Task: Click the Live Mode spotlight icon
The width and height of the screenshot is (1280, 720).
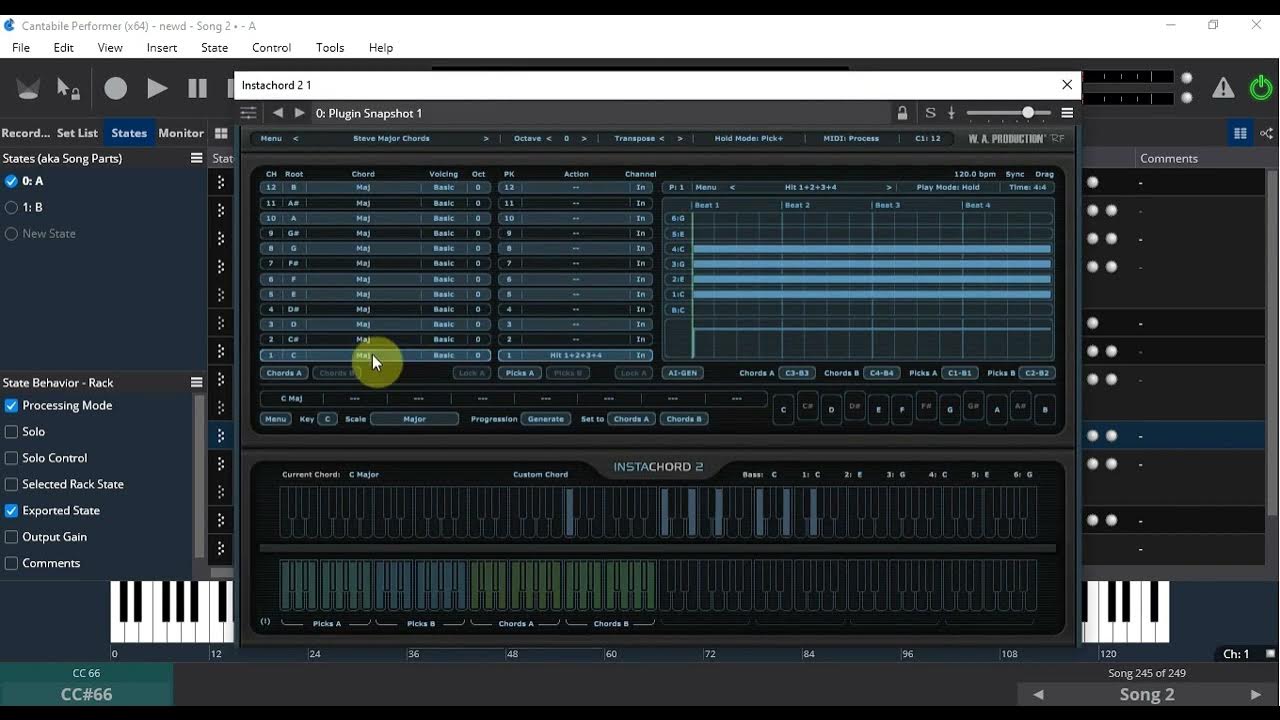Action: click(x=28, y=88)
